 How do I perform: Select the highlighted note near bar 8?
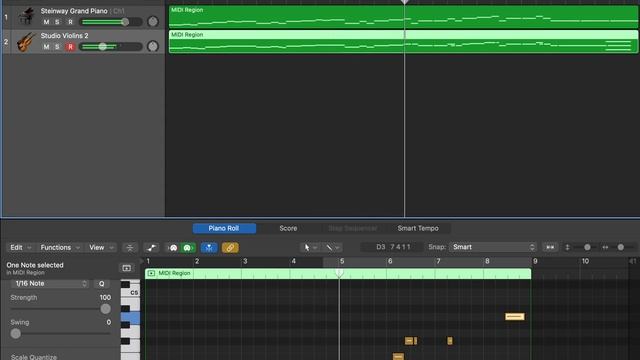click(x=515, y=316)
